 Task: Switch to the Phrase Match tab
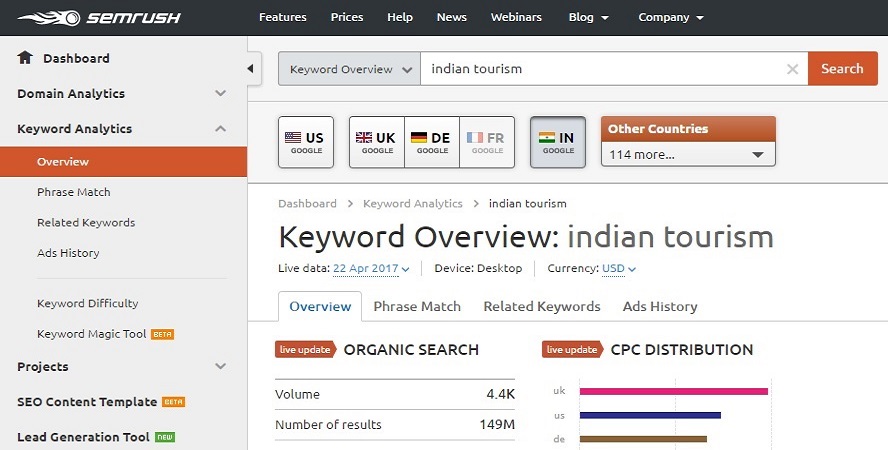[x=417, y=306]
